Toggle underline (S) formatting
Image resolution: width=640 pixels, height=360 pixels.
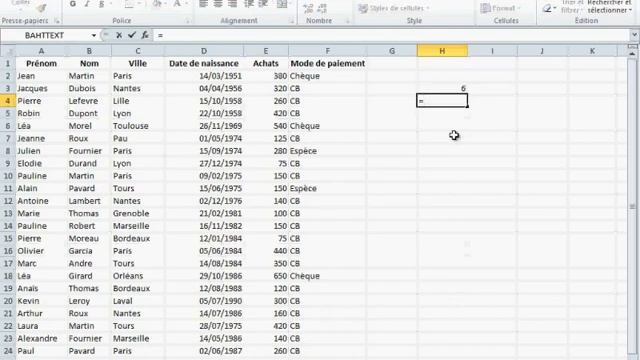(x=101, y=4)
